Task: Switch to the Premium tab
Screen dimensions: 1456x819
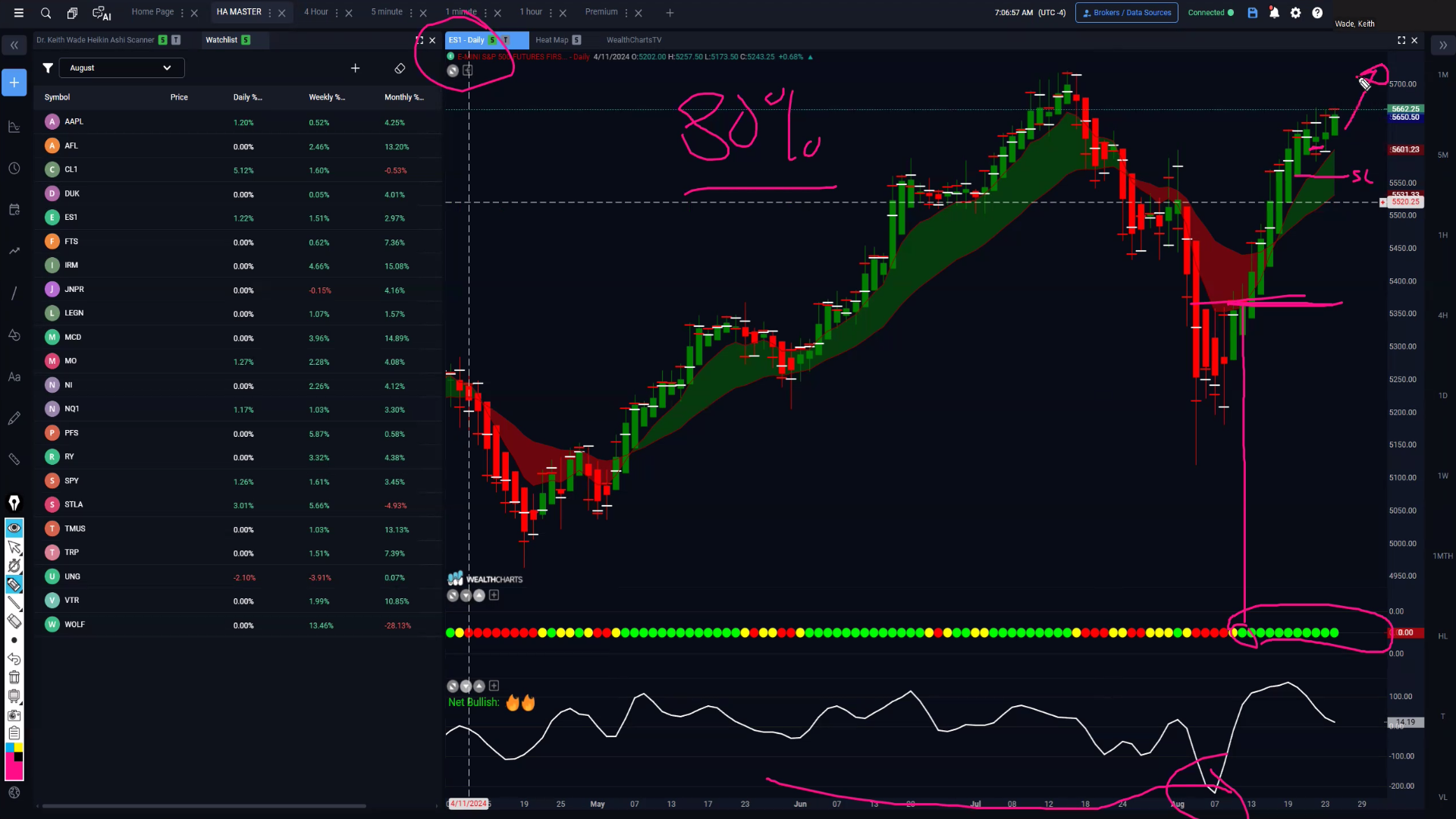Action: [x=601, y=12]
